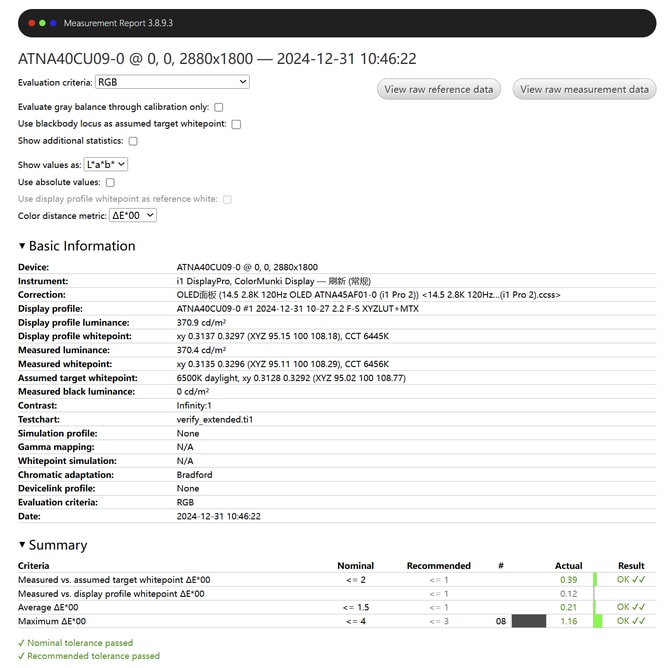Click the dark gray swatch for patch 08
Viewport: 670px width, 668px height.
point(529,621)
